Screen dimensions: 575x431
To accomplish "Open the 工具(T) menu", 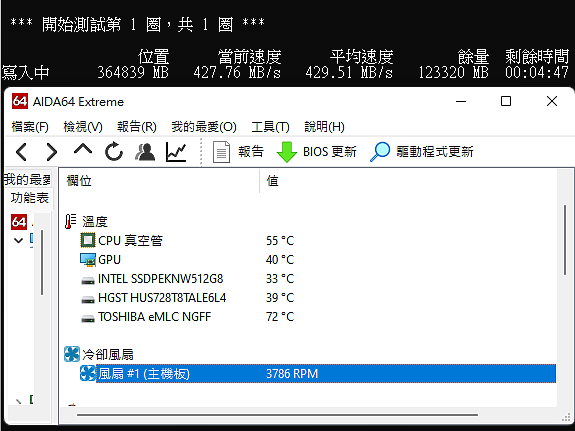I will 270,127.
